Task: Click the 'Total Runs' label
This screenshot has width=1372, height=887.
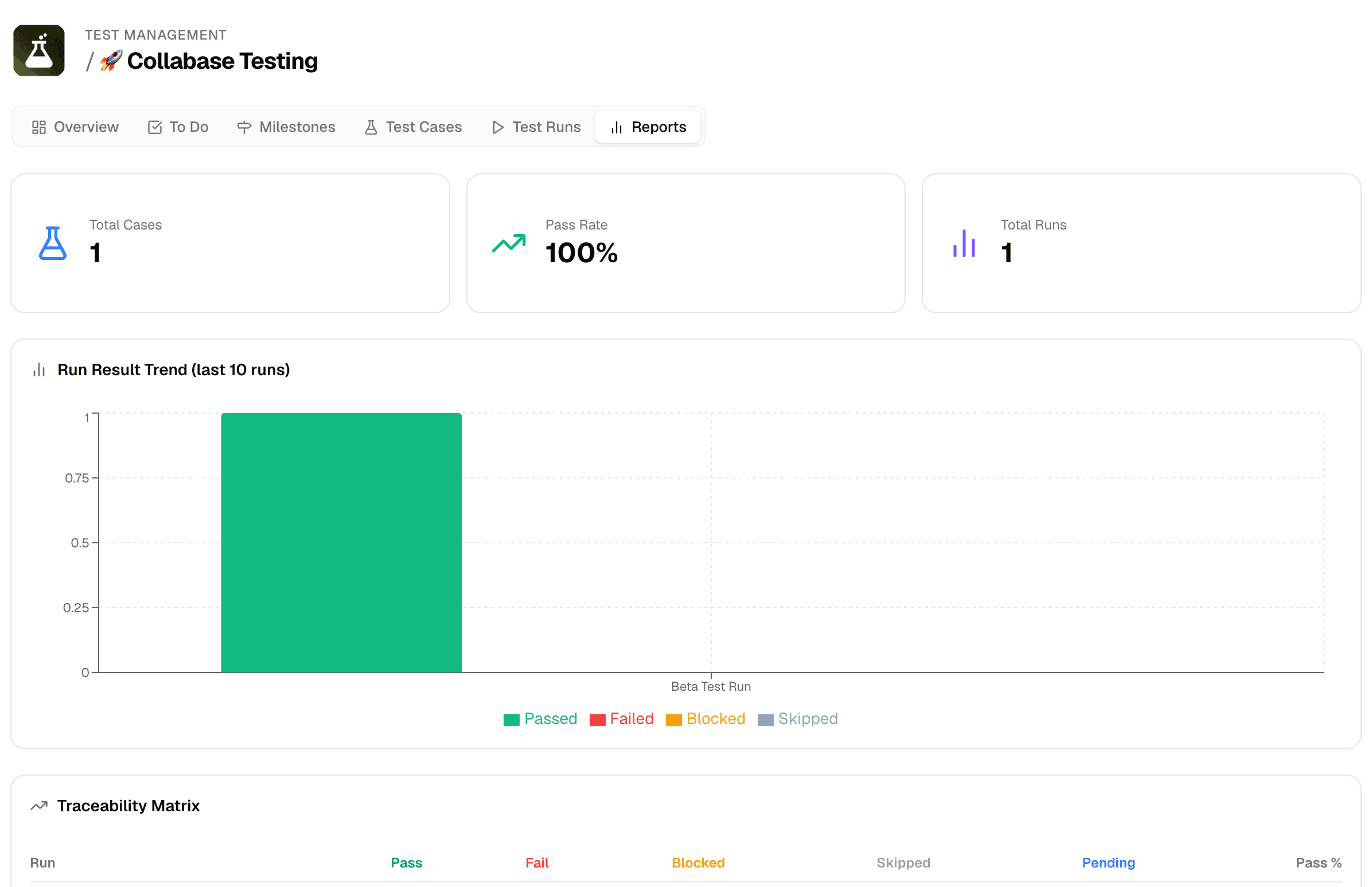Action: (x=1034, y=225)
